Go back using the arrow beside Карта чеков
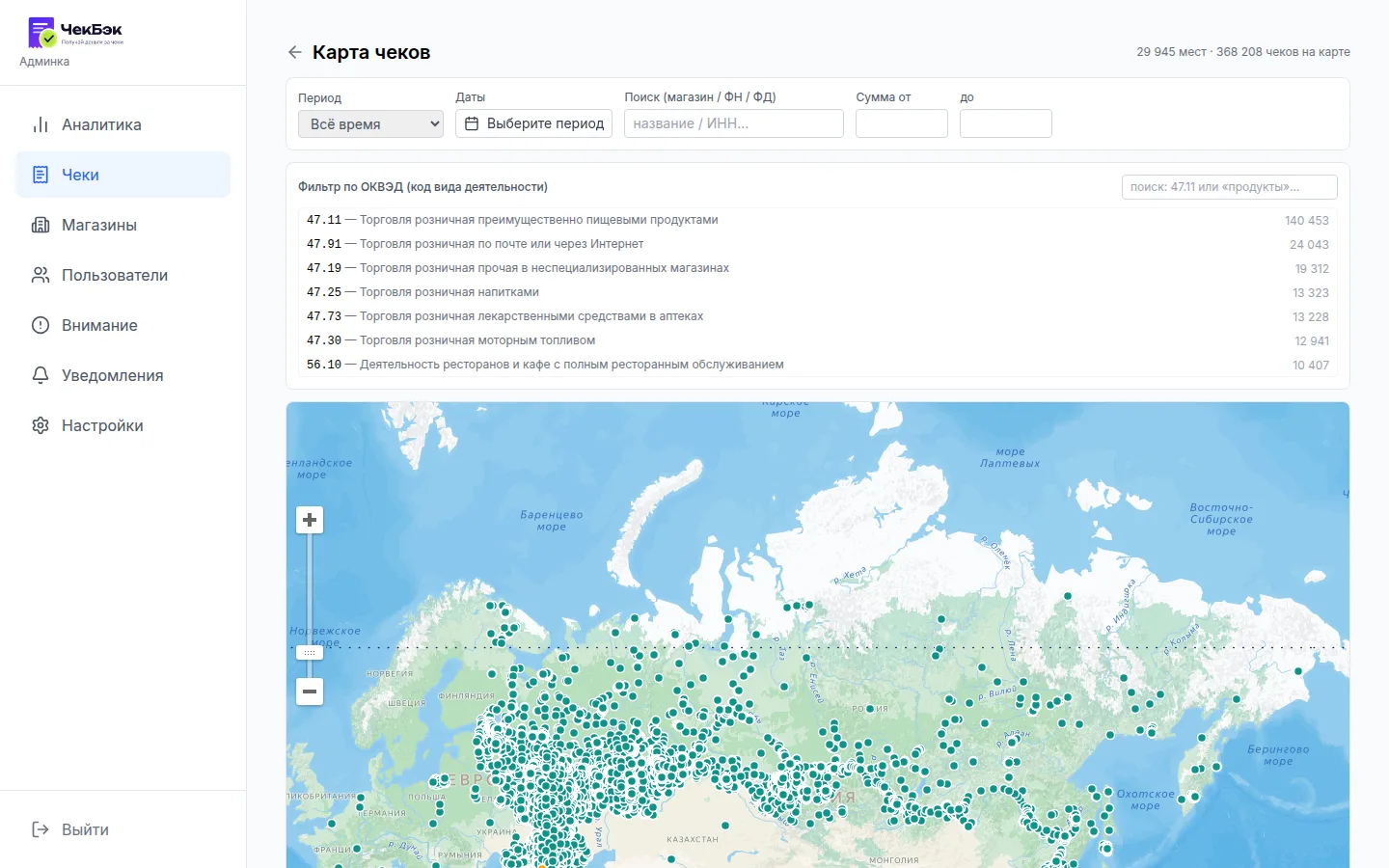 295,52
